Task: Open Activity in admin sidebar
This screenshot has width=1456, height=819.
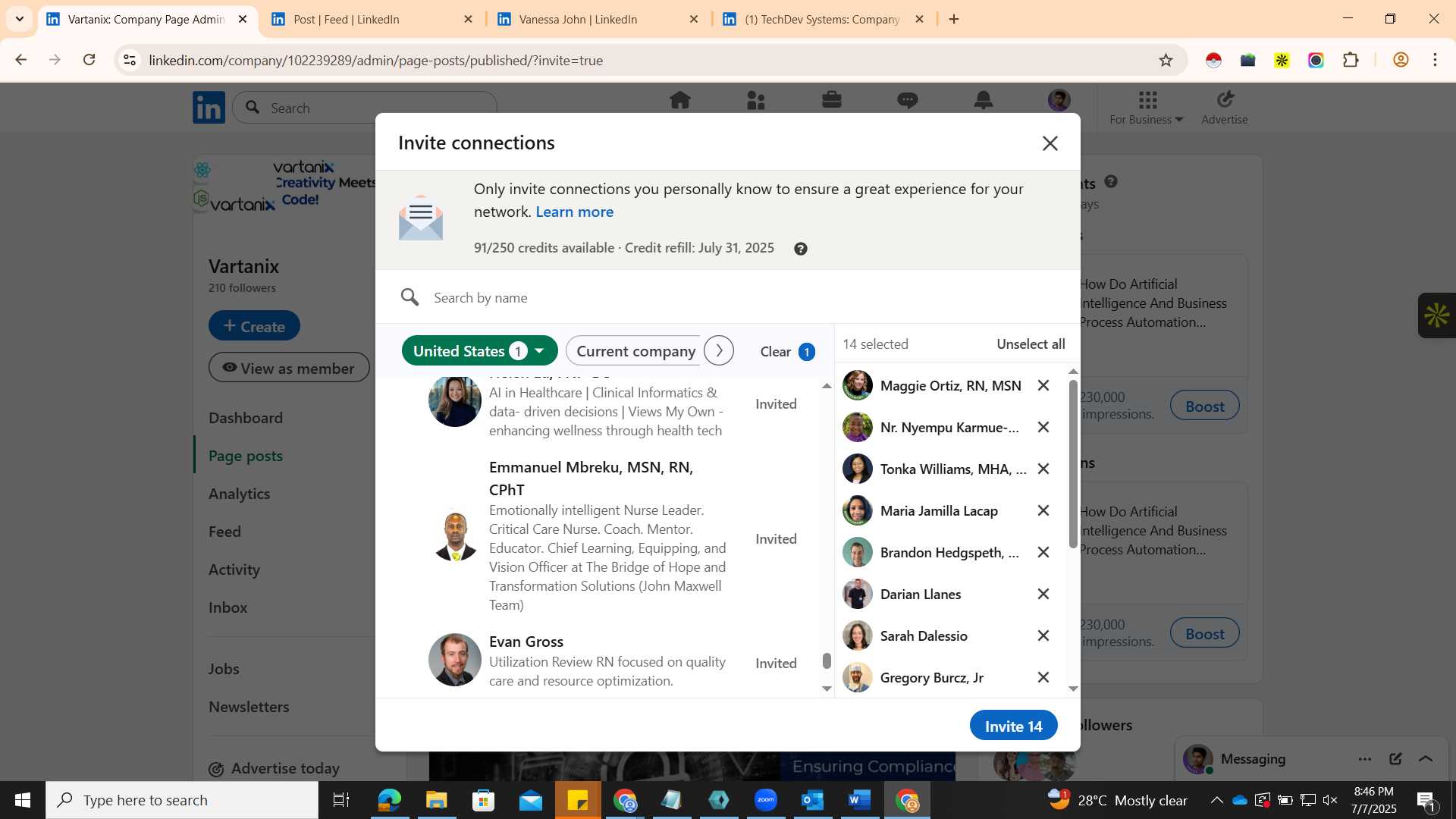Action: pyautogui.click(x=234, y=570)
